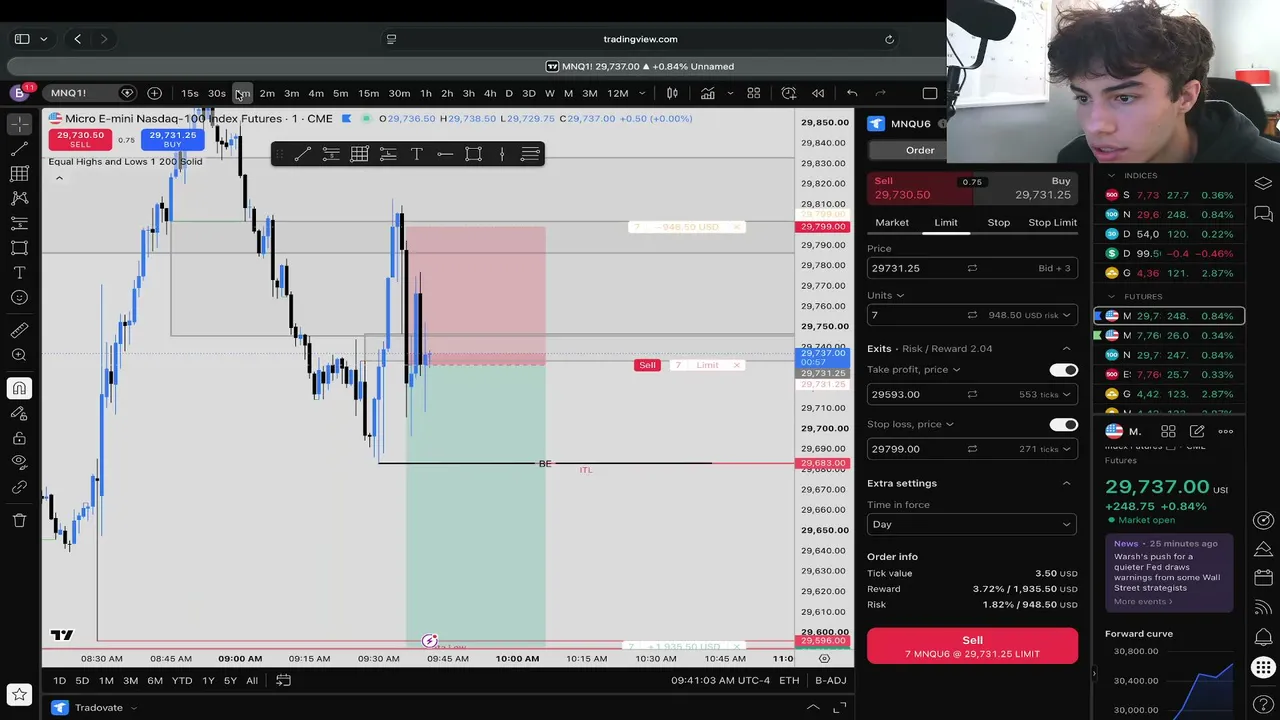The width and height of the screenshot is (1280, 720).
Task: Click the add symbol plus button
Action: tap(154, 93)
